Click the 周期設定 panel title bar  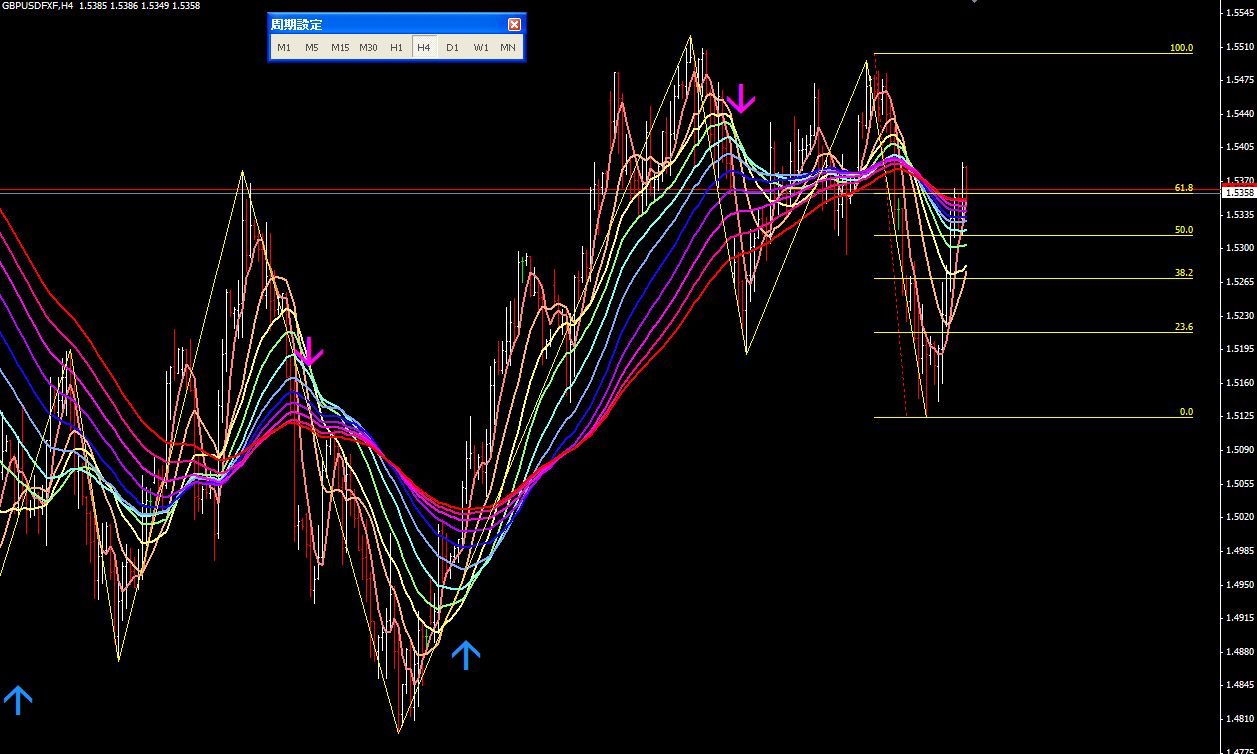[x=396, y=24]
